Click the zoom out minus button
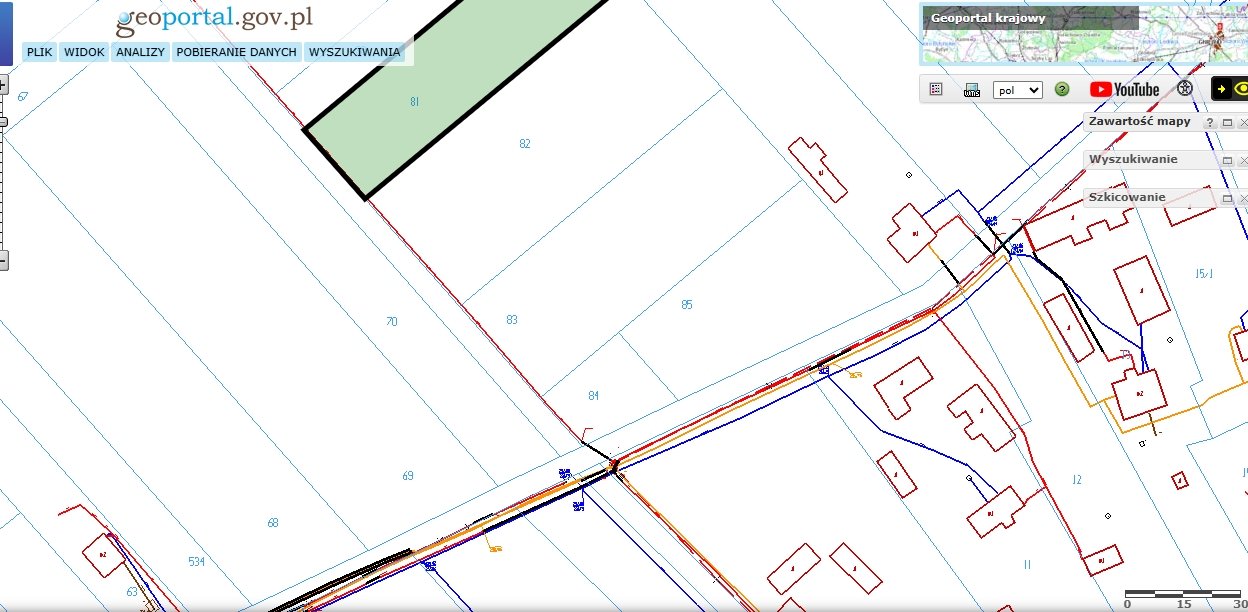This screenshot has height=612, width=1248. (x=3, y=260)
